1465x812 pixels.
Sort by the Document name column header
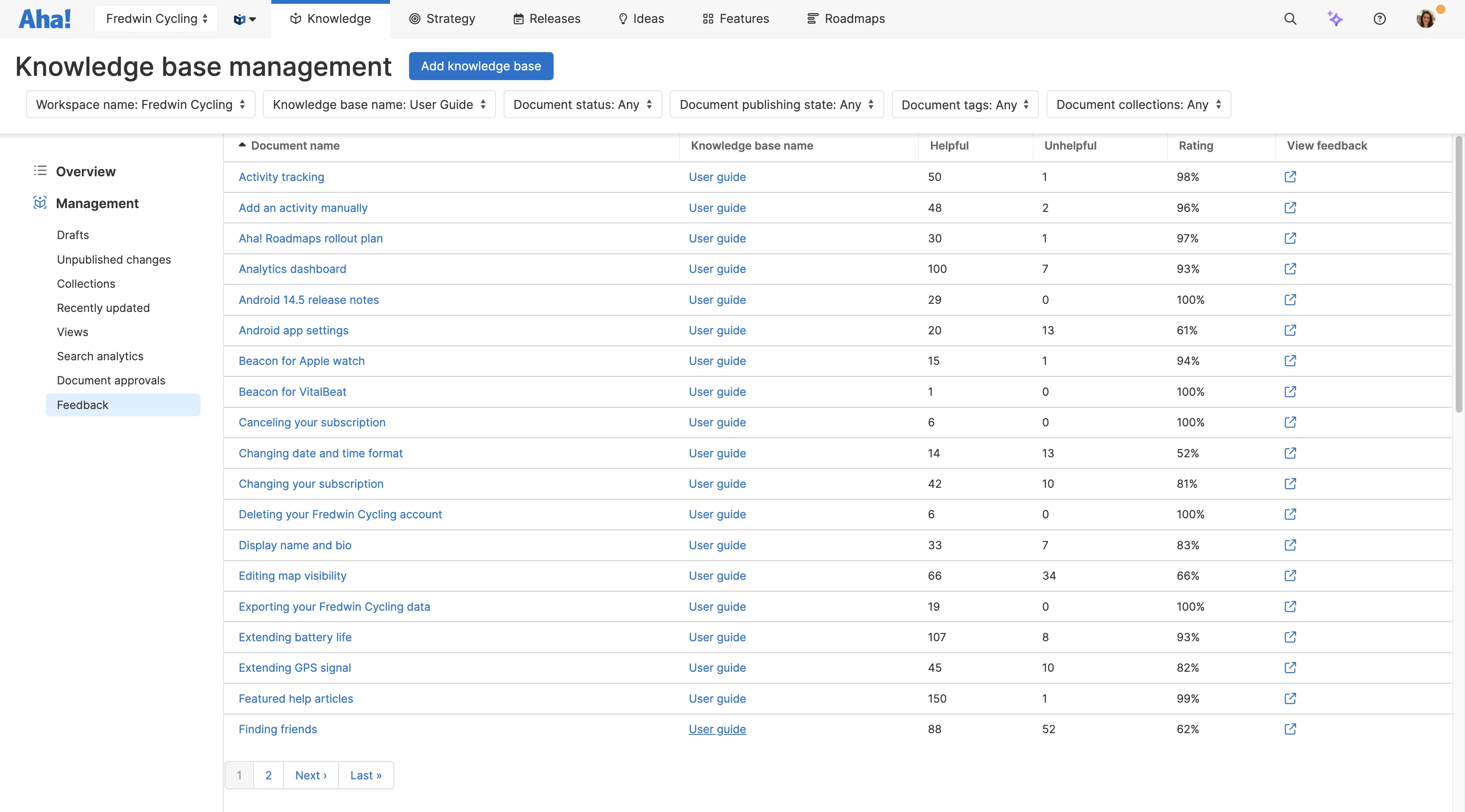click(295, 145)
